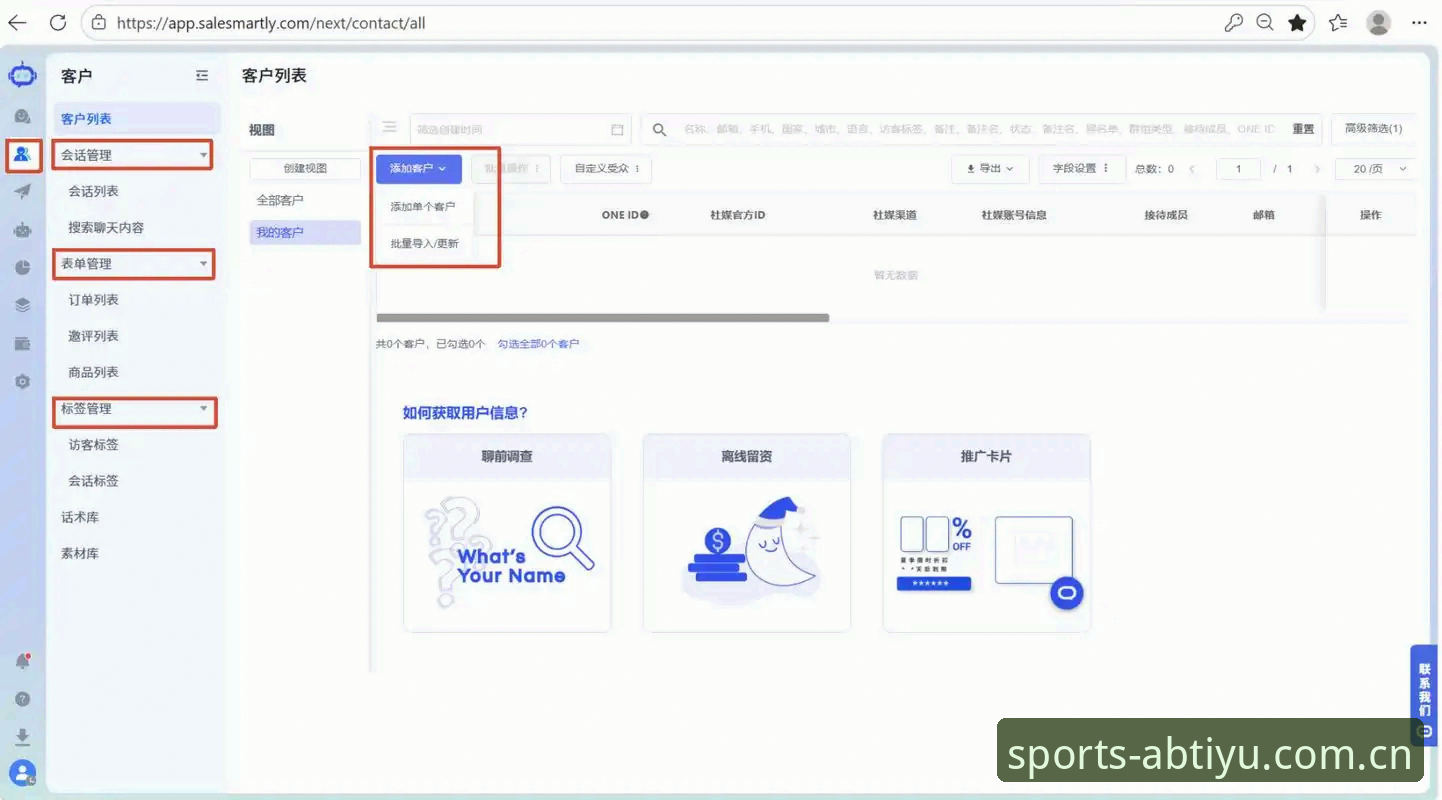1442x800 pixels.
Task: Open the 批量操作 dropdown
Action: coord(511,169)
